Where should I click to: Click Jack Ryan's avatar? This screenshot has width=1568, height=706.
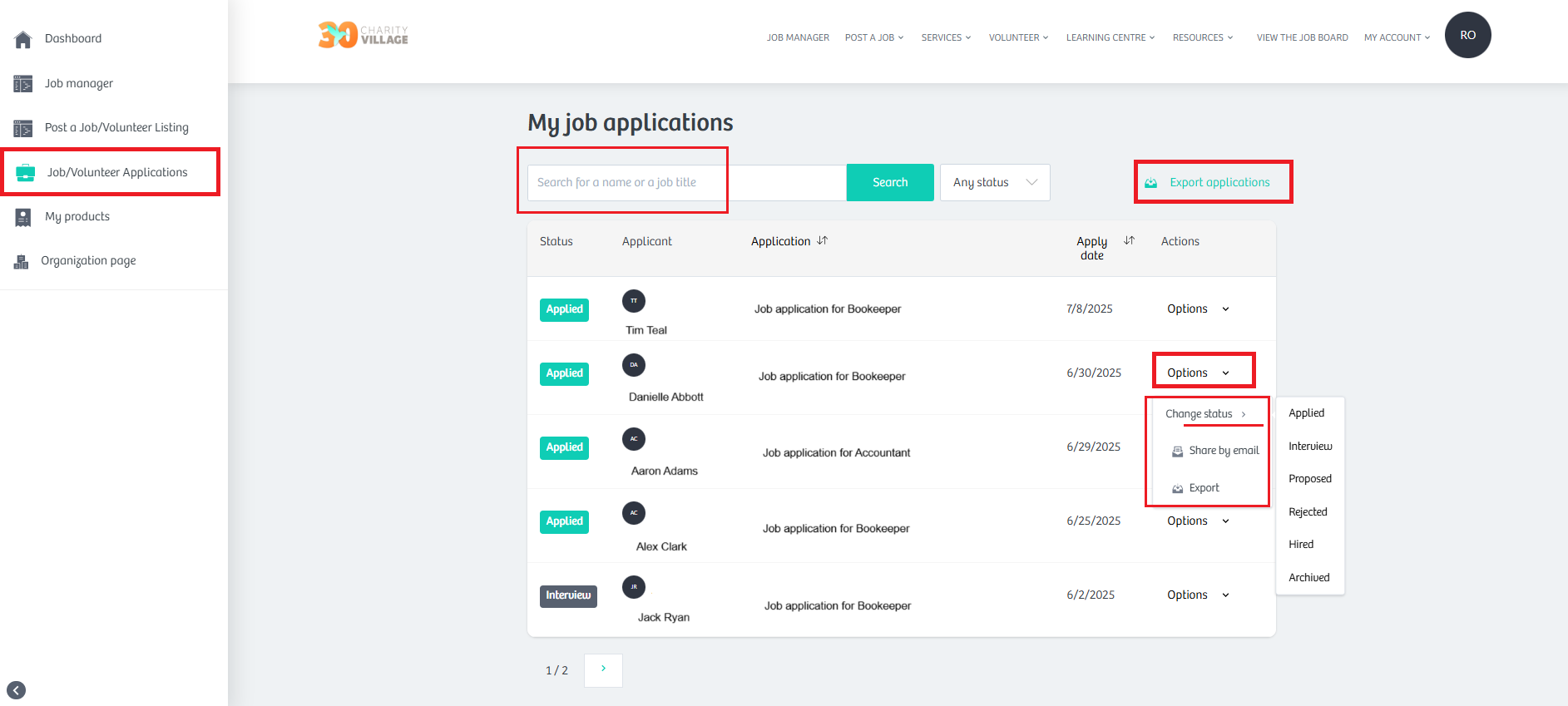[x=634, y=587]
